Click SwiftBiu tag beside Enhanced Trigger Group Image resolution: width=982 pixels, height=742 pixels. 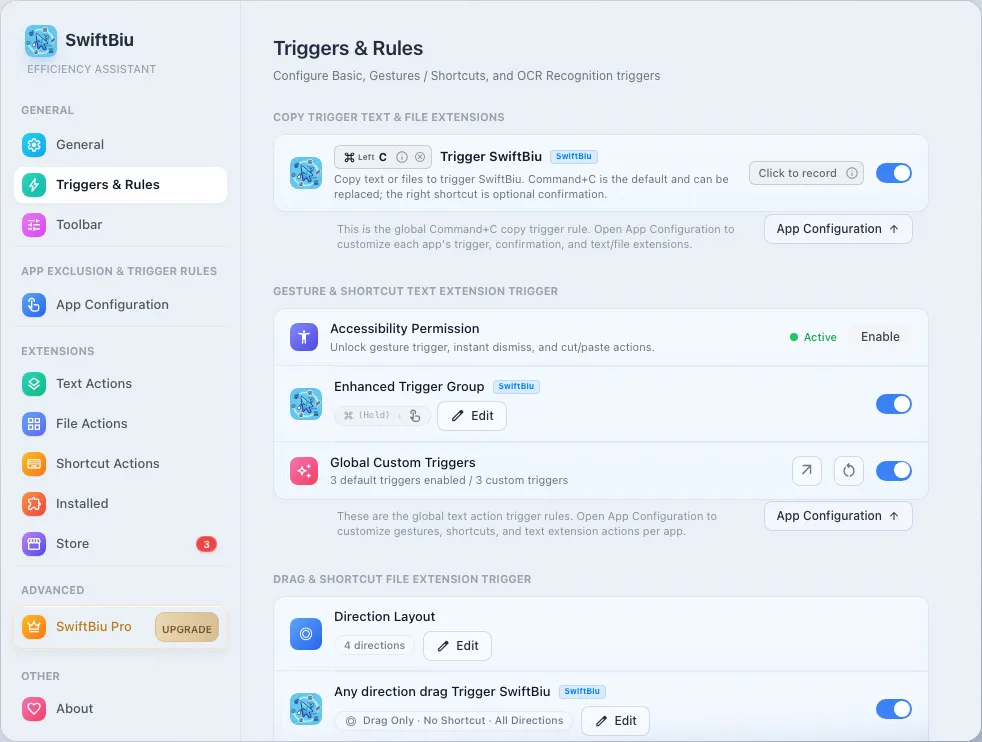tap(516, 386)
